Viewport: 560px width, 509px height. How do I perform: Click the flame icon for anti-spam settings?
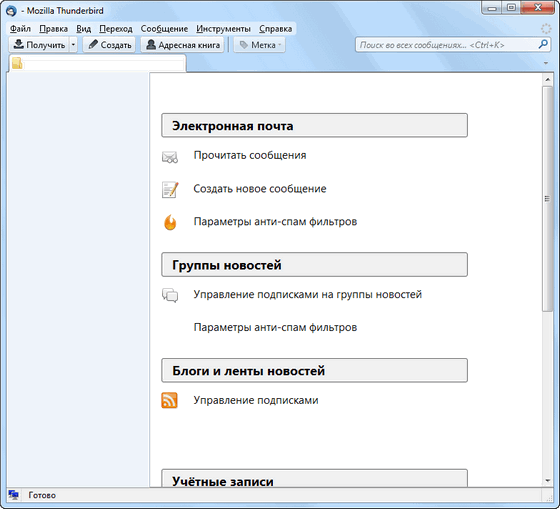pyautogui.click(x=170, y=222)
